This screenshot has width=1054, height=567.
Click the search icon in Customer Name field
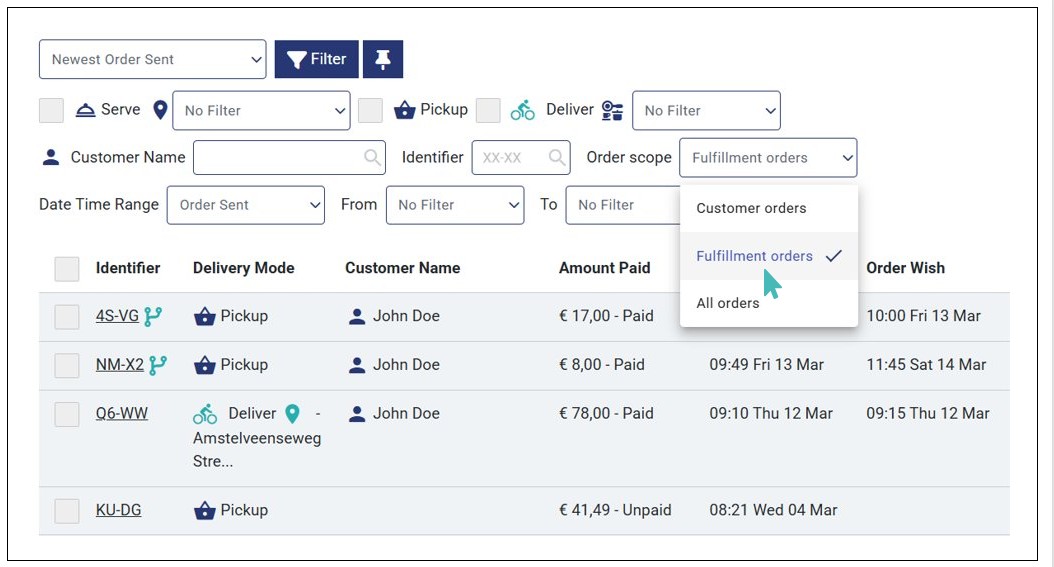click(372, 158)
